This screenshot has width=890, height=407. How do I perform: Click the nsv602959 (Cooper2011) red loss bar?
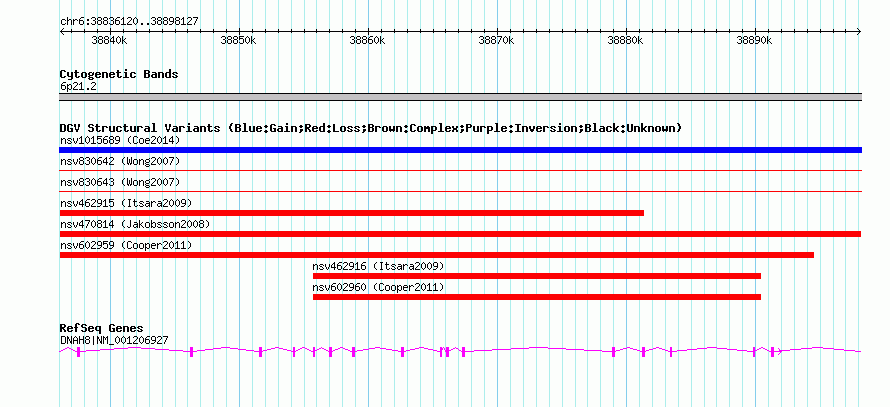[436, 255]
